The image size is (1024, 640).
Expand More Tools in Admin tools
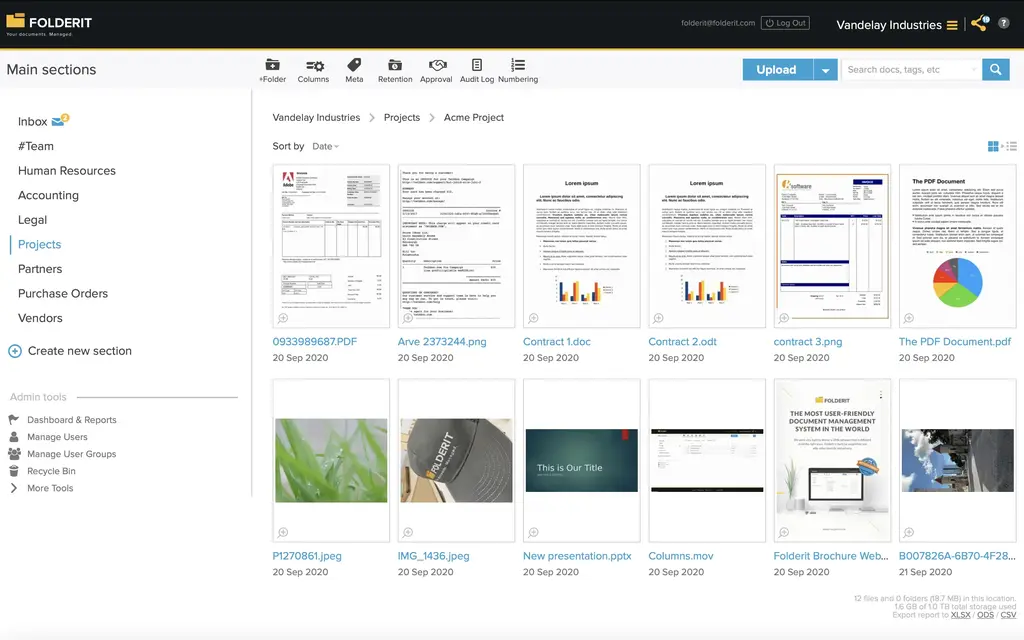50,488
